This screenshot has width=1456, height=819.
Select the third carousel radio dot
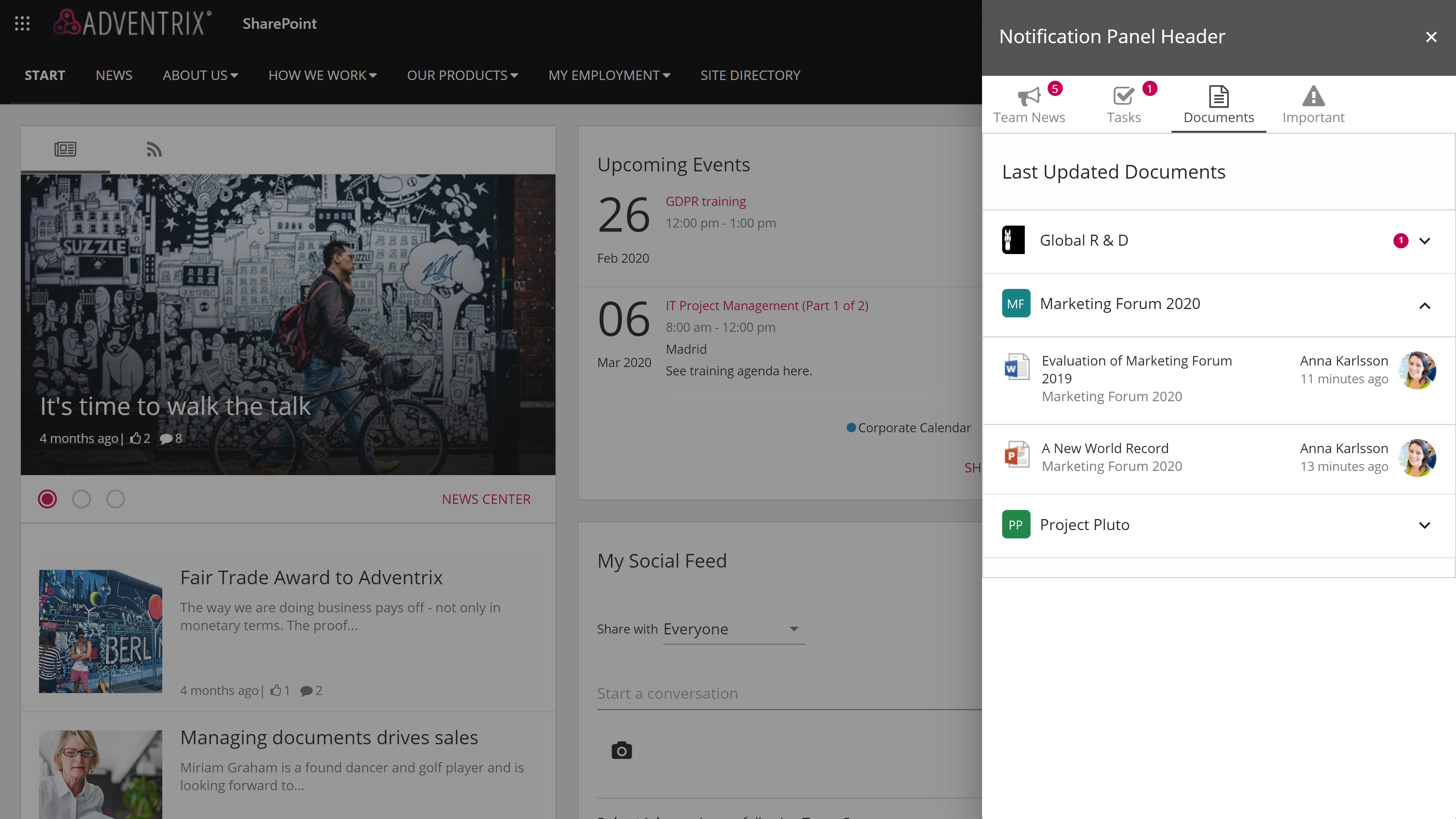(115, 499)
